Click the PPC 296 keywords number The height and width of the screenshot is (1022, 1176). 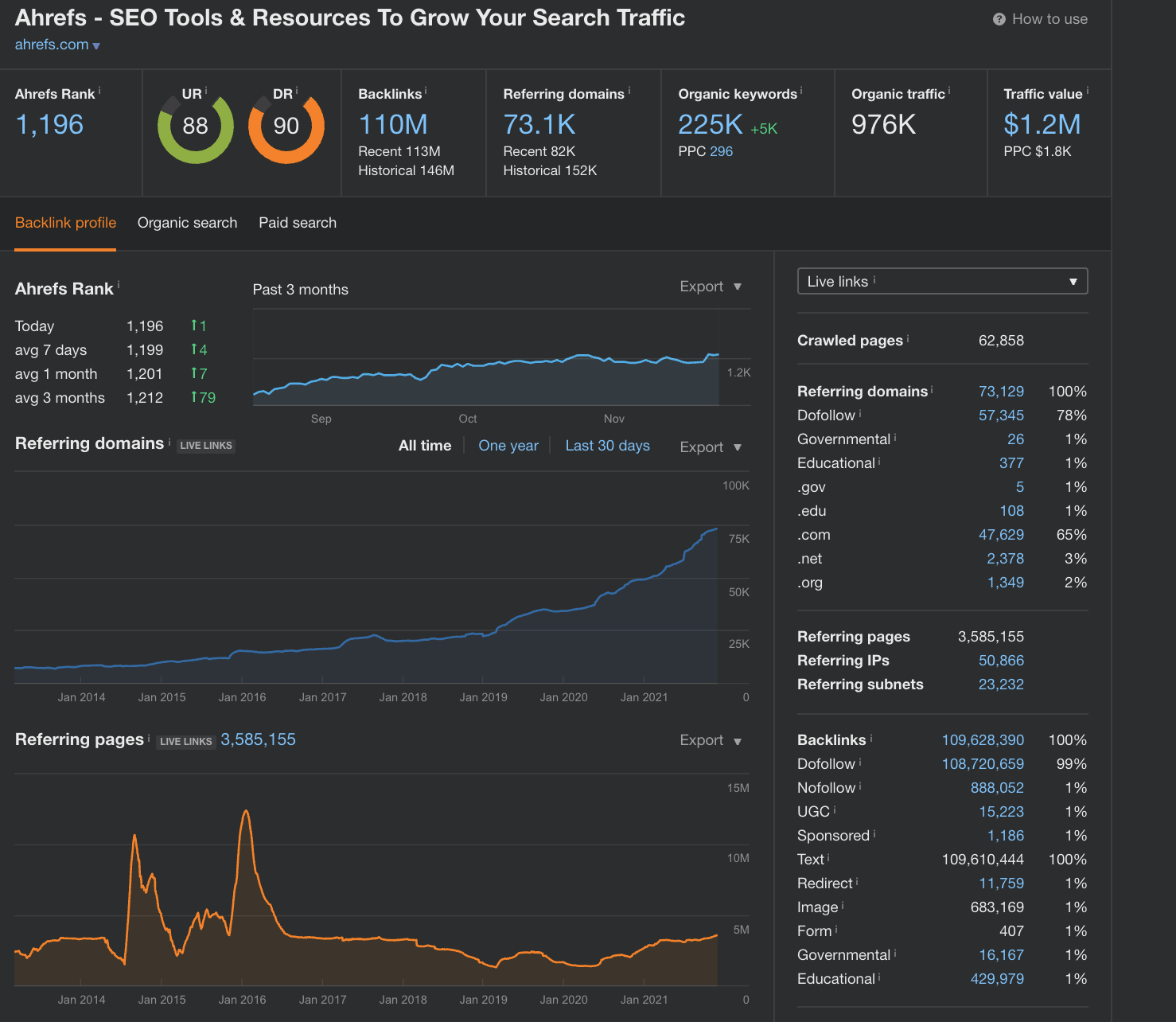(721, 151)
